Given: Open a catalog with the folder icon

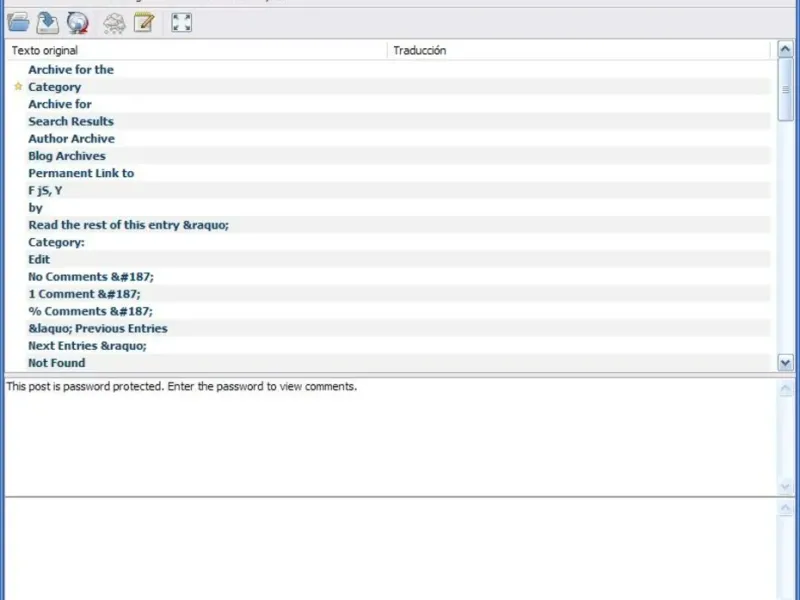Looking at the screenshot, I should click(x=19, y=23).
